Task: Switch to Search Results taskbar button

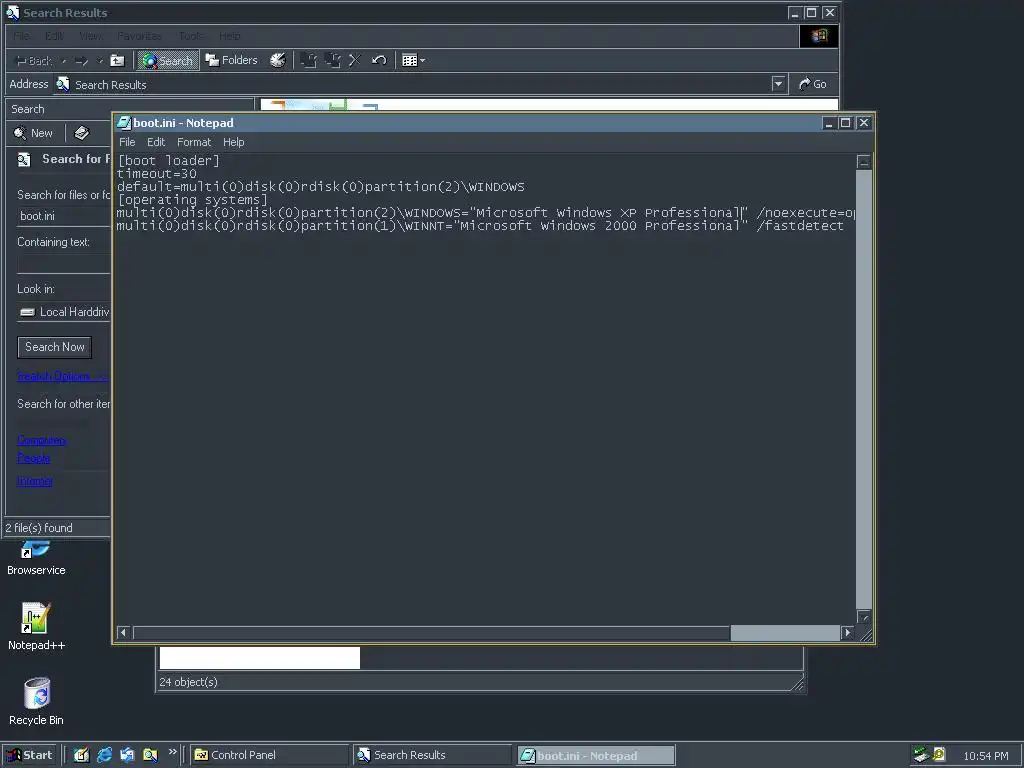Action: 432,756
